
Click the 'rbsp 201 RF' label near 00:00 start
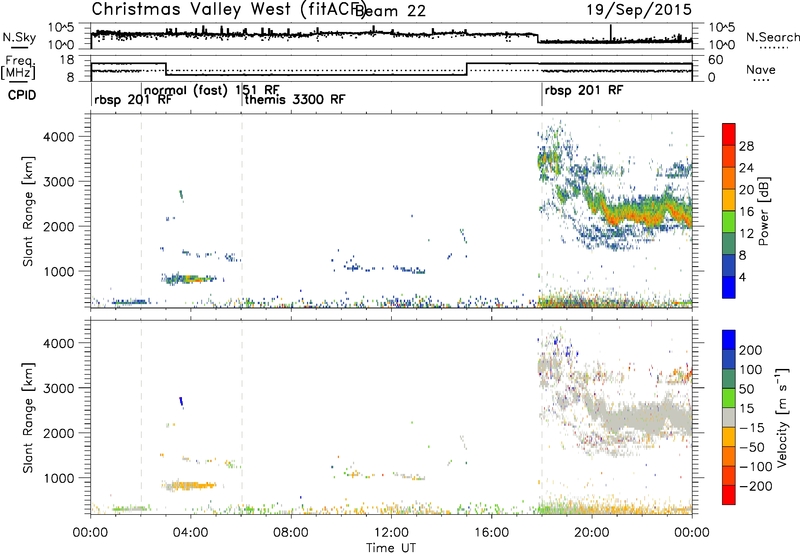(133, 99)
